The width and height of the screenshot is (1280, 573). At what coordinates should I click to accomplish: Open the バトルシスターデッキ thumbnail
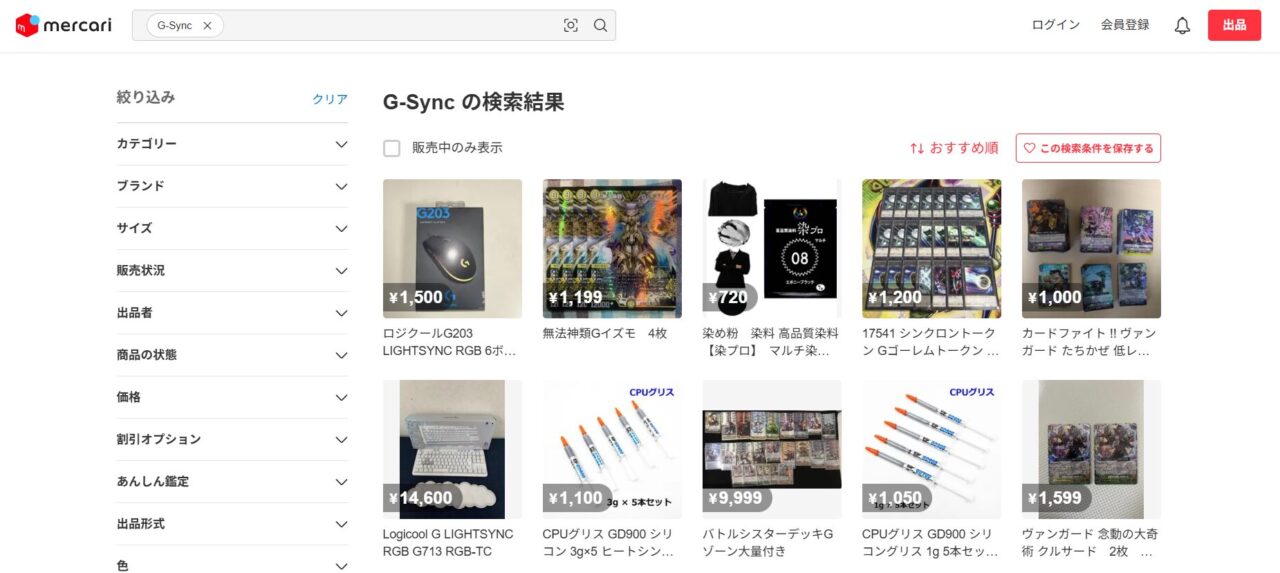772,449
